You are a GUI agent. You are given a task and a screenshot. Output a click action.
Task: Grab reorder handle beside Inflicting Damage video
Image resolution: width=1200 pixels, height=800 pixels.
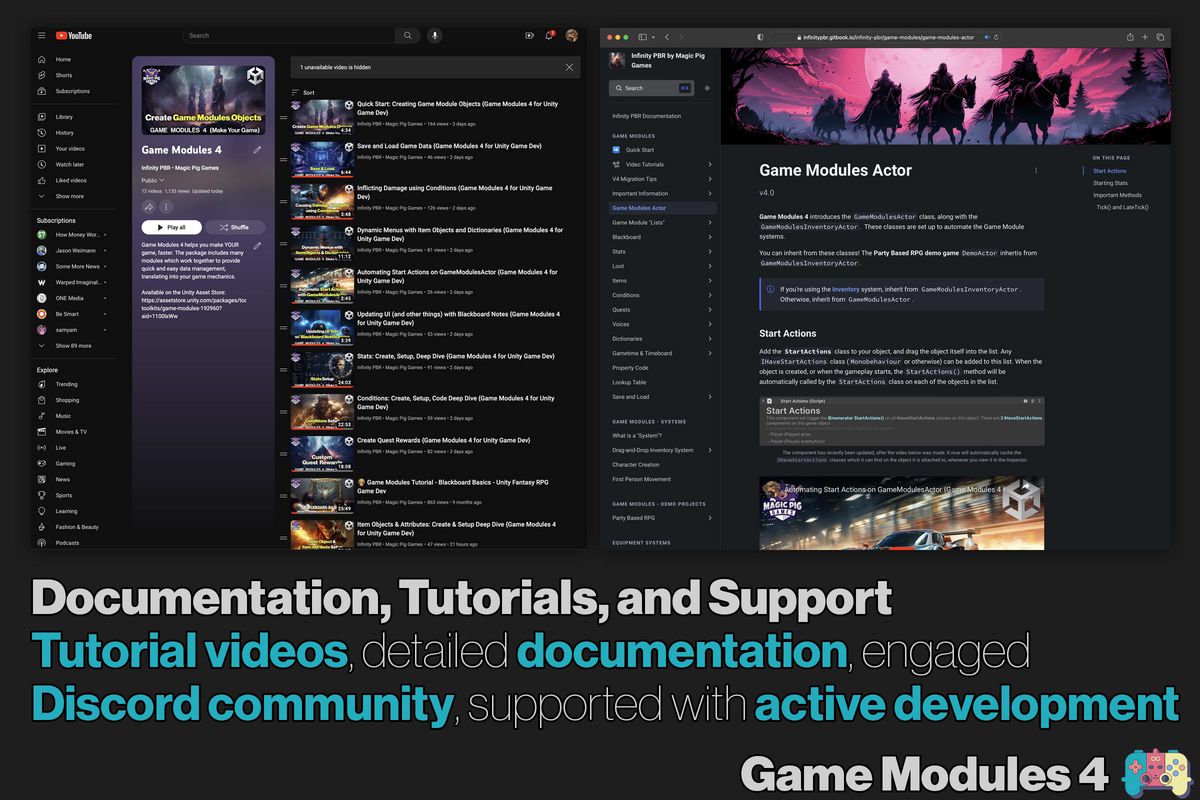[x=283, y=201]
